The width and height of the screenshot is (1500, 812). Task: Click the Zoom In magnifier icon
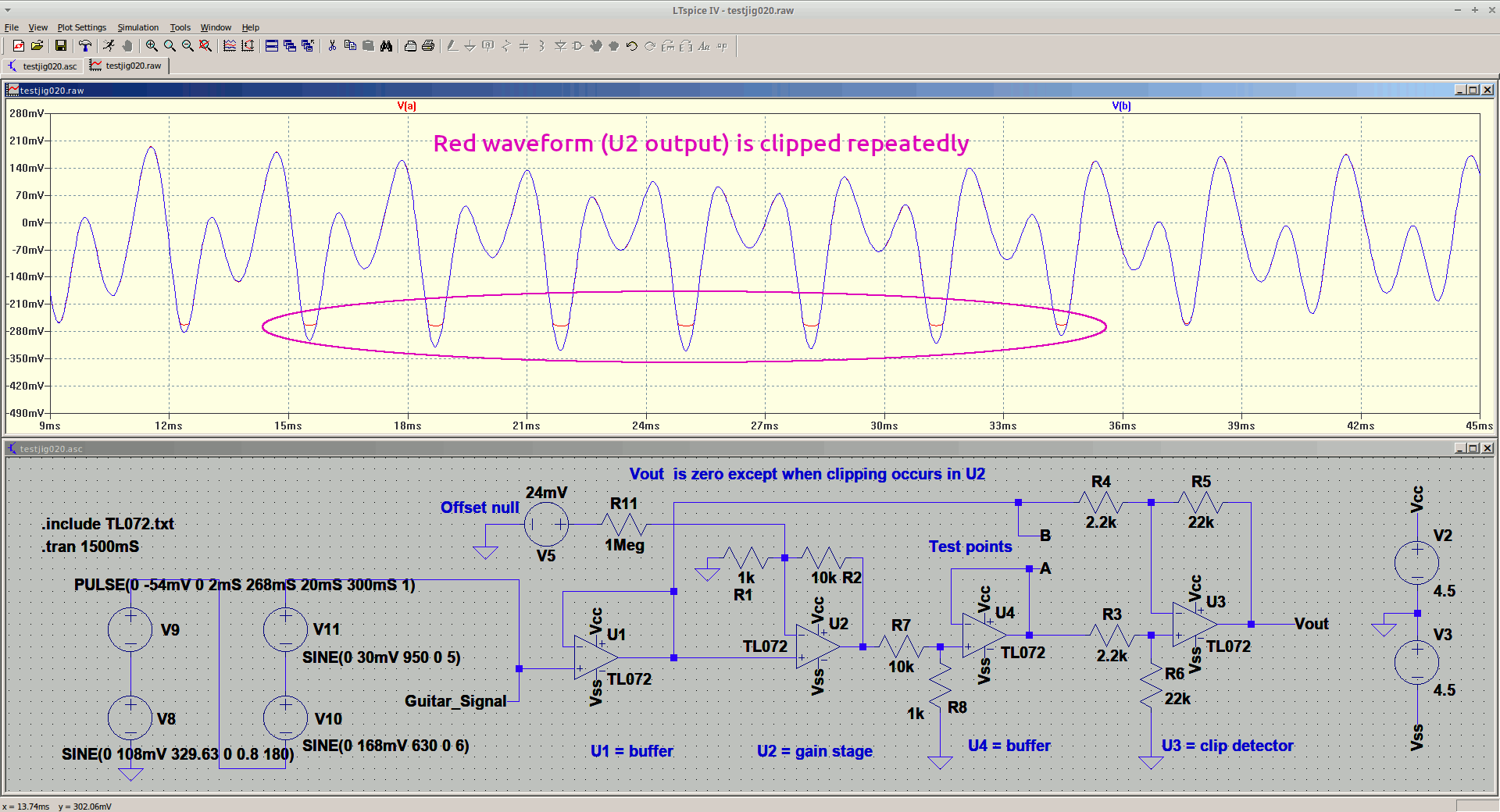(x=152, y=46)
